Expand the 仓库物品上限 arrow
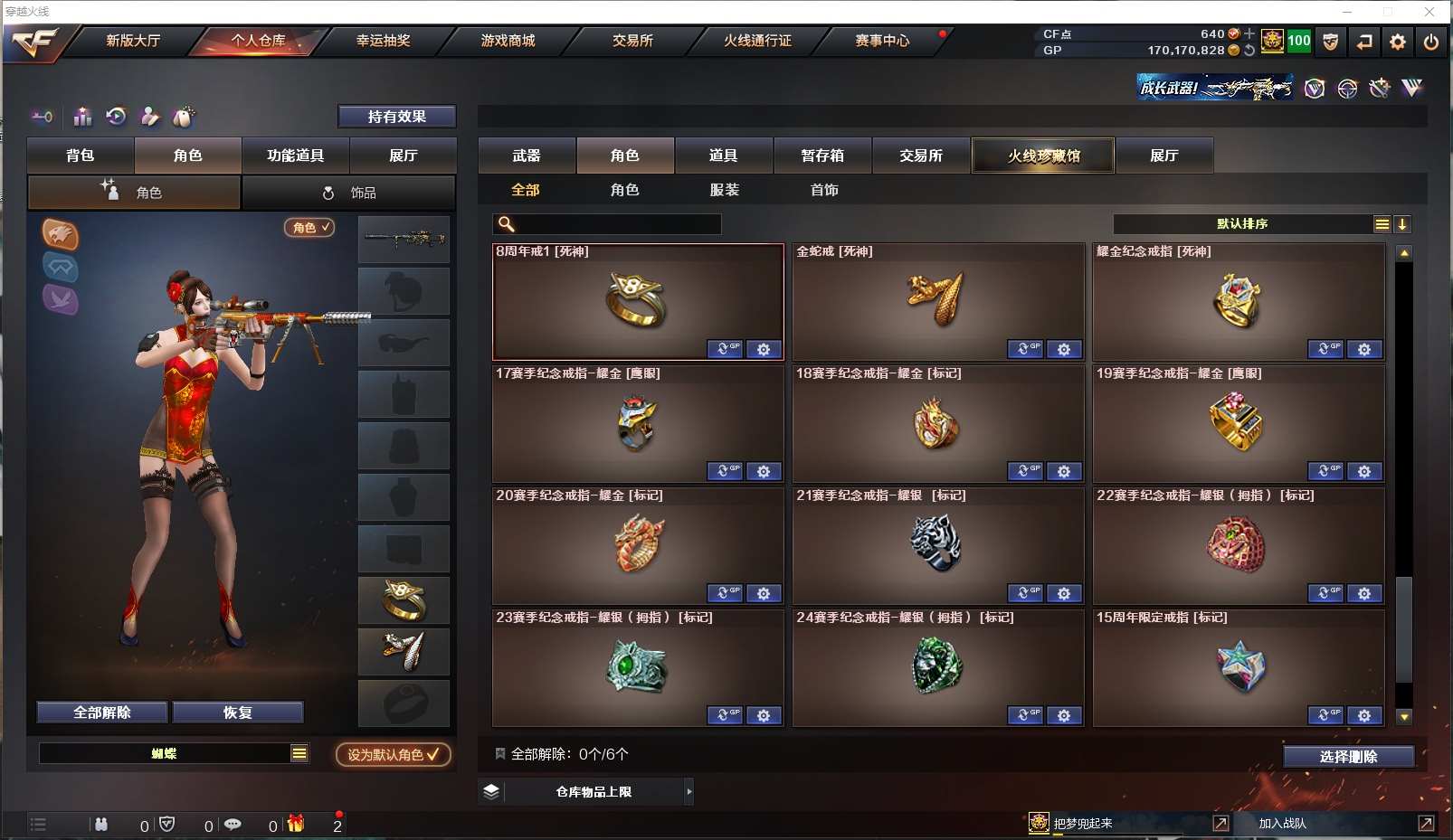Viewport: 1453px width, 840px height. click(x=689, y=791)
